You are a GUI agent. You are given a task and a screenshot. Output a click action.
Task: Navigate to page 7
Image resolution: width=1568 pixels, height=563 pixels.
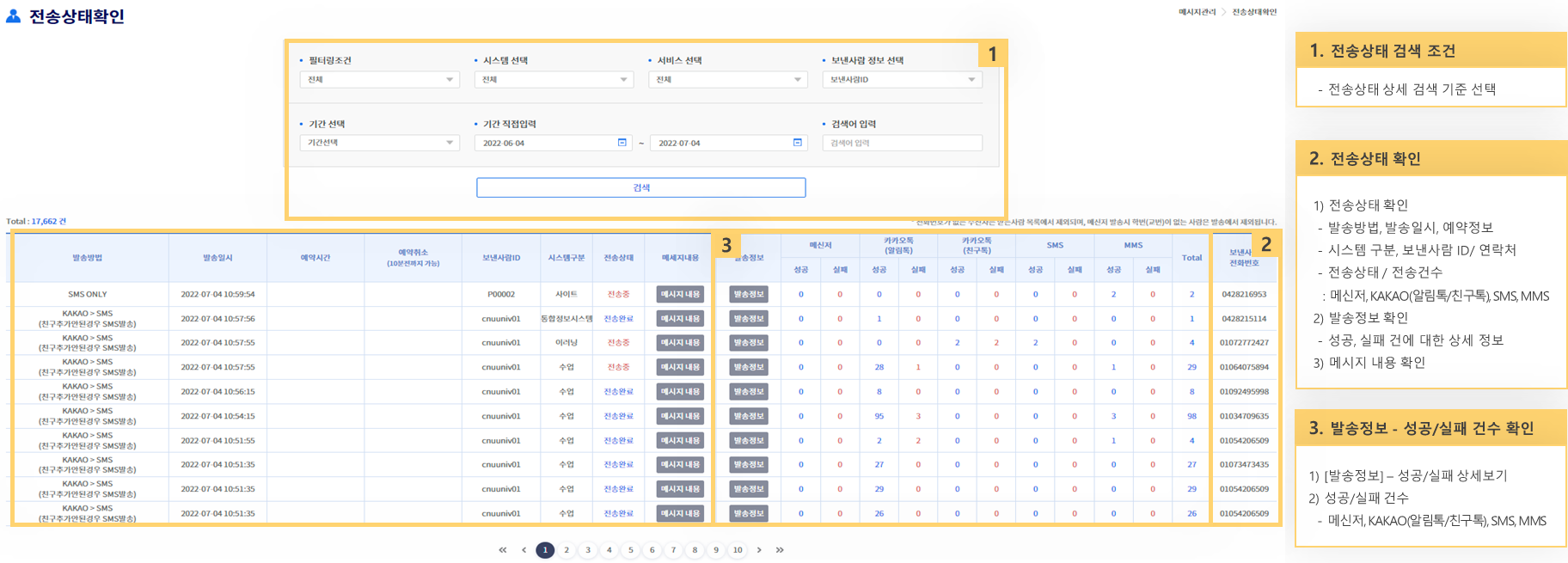click(x=674, y=550)
